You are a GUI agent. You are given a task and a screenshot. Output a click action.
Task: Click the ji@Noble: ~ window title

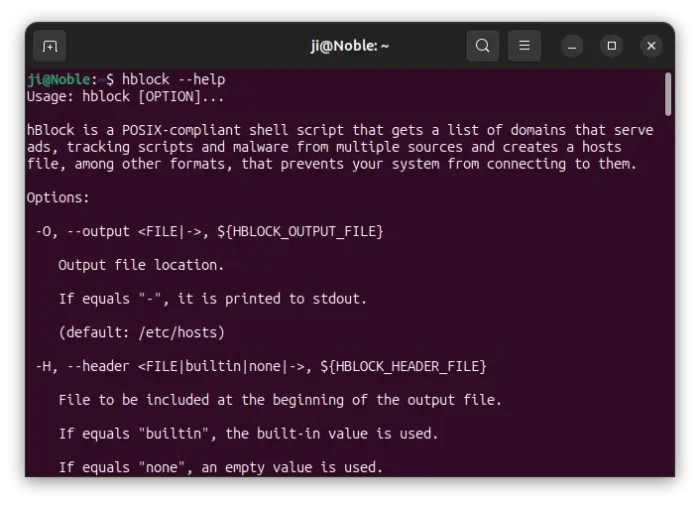coord(350,46)
